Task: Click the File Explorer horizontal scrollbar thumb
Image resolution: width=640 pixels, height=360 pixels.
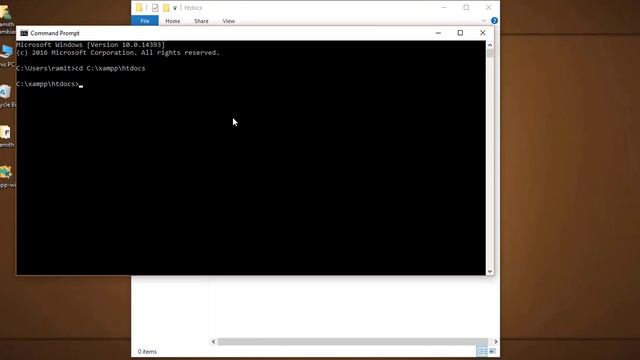Action: coord(353,342)
